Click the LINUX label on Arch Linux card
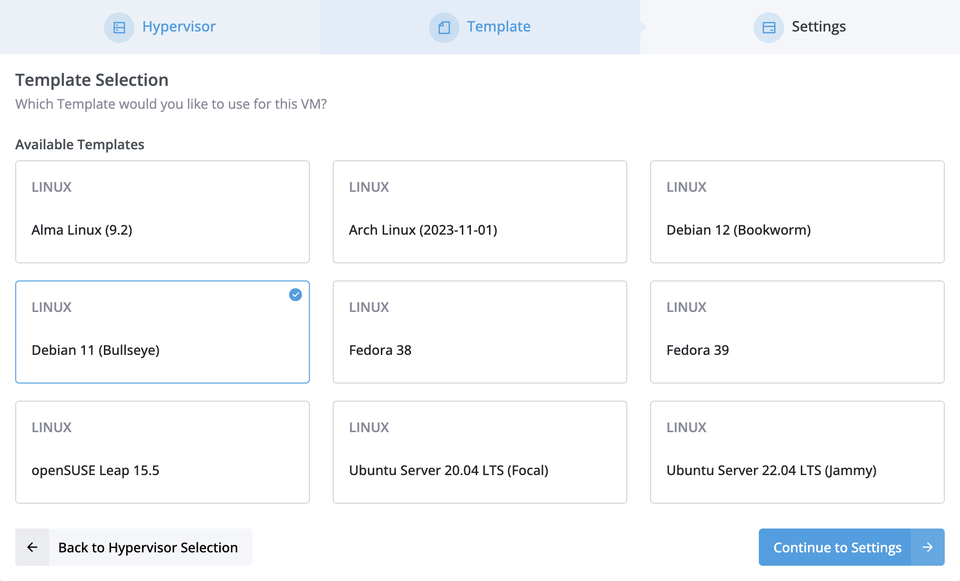Viewport: 960px width, 581px height. click(x=369, y=187)
